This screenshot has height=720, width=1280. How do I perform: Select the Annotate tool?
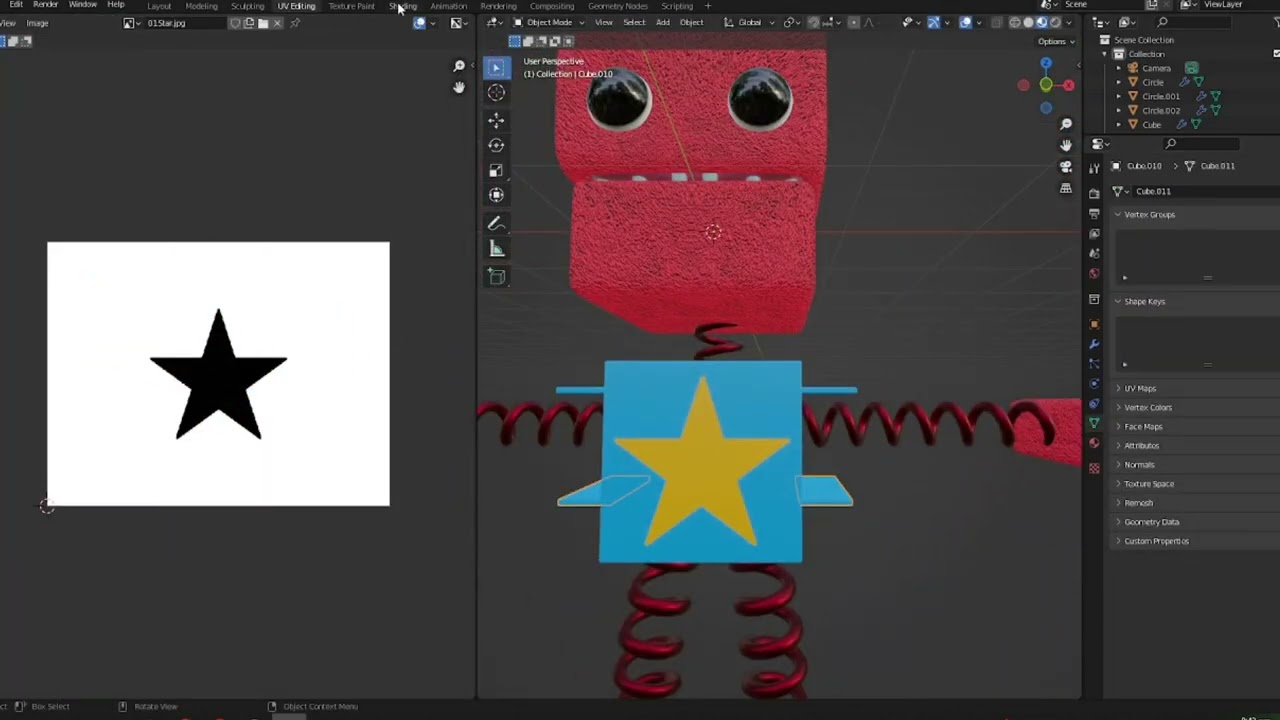[x=496, y=223]
